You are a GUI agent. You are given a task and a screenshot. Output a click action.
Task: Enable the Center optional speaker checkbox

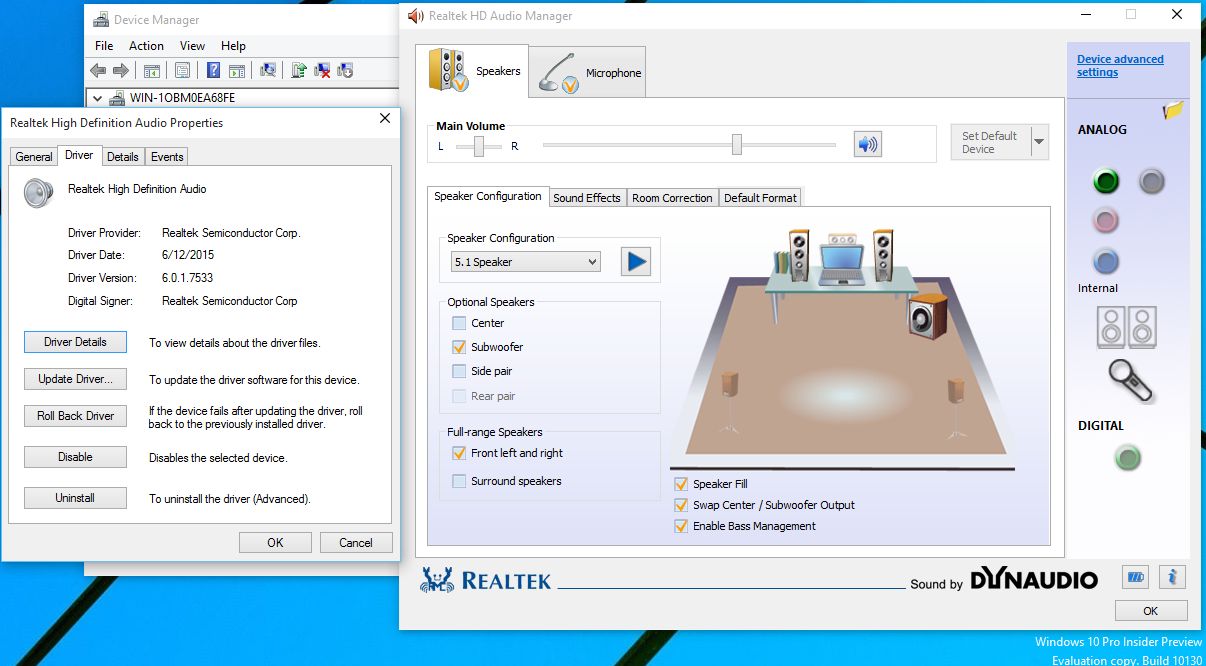point(459,323)
